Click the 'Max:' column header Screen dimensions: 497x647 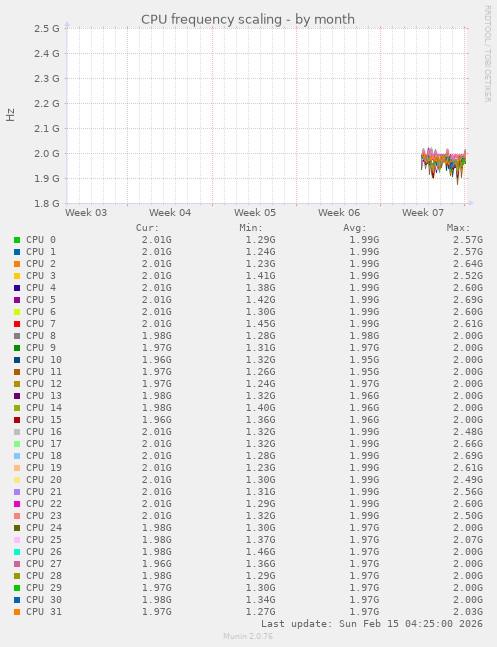pyautogui.click(x=459, y=228)
